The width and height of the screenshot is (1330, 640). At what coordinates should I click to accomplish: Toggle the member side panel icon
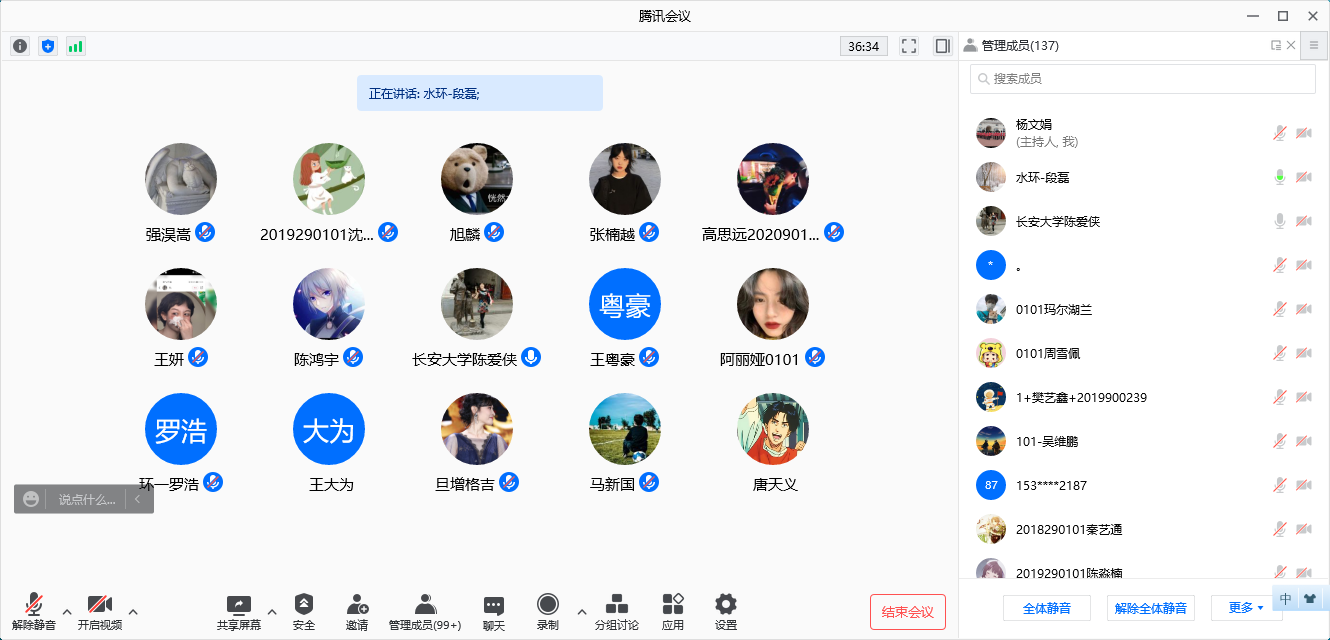click(x=942, y=46)
